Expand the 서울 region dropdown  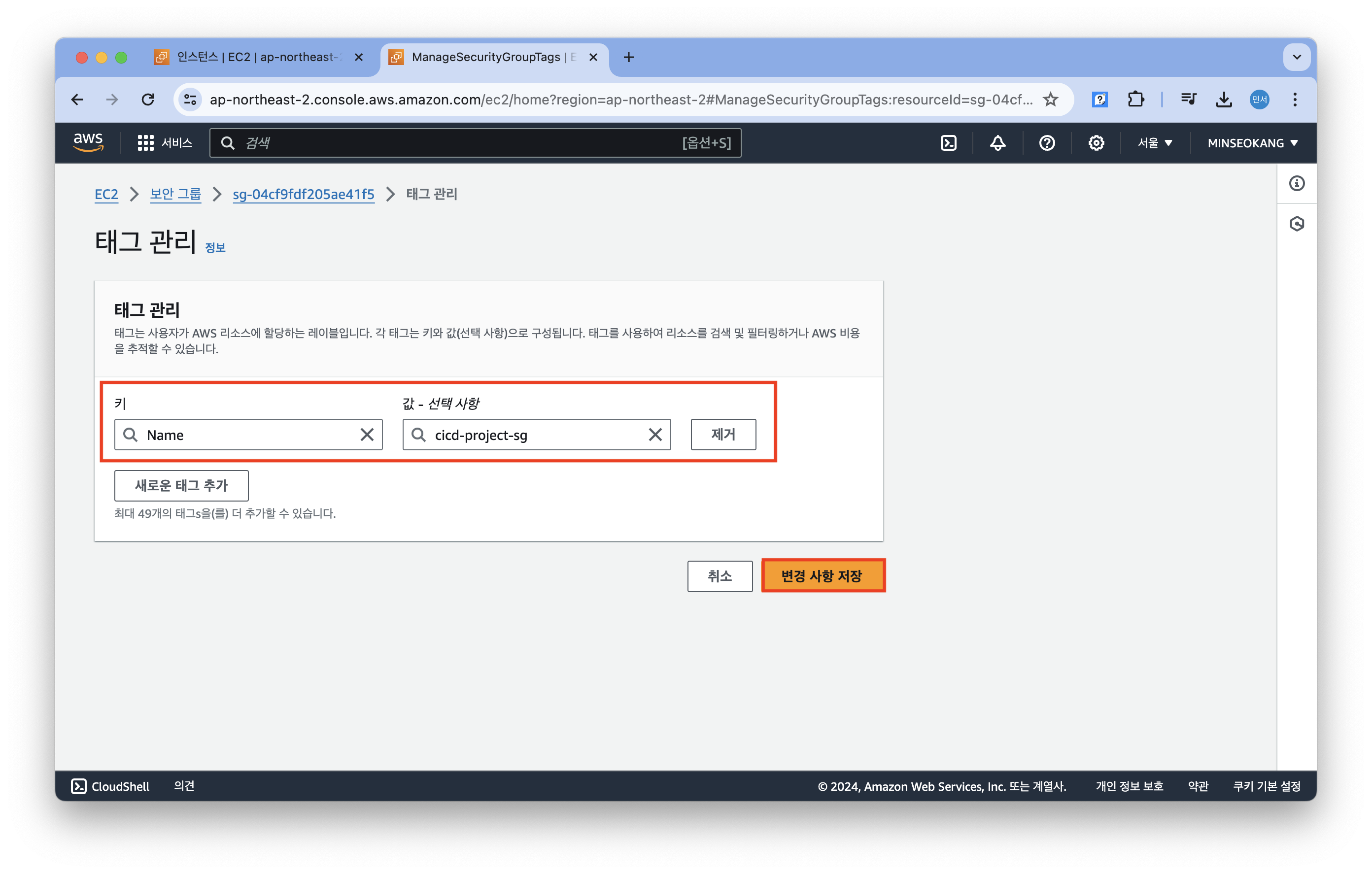[1155, 143]
